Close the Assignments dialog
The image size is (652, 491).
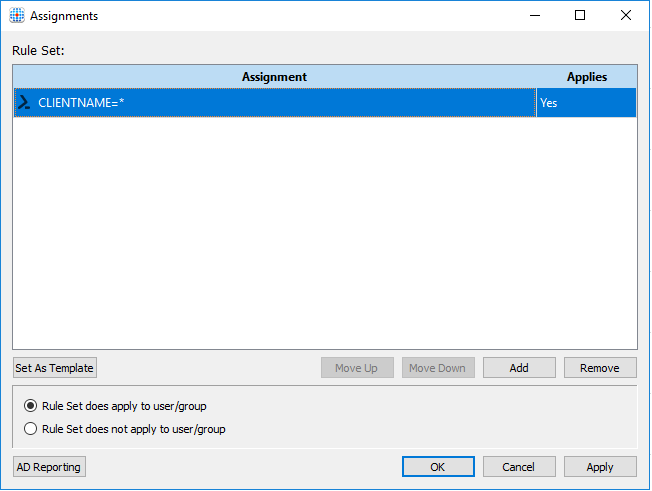626,16
